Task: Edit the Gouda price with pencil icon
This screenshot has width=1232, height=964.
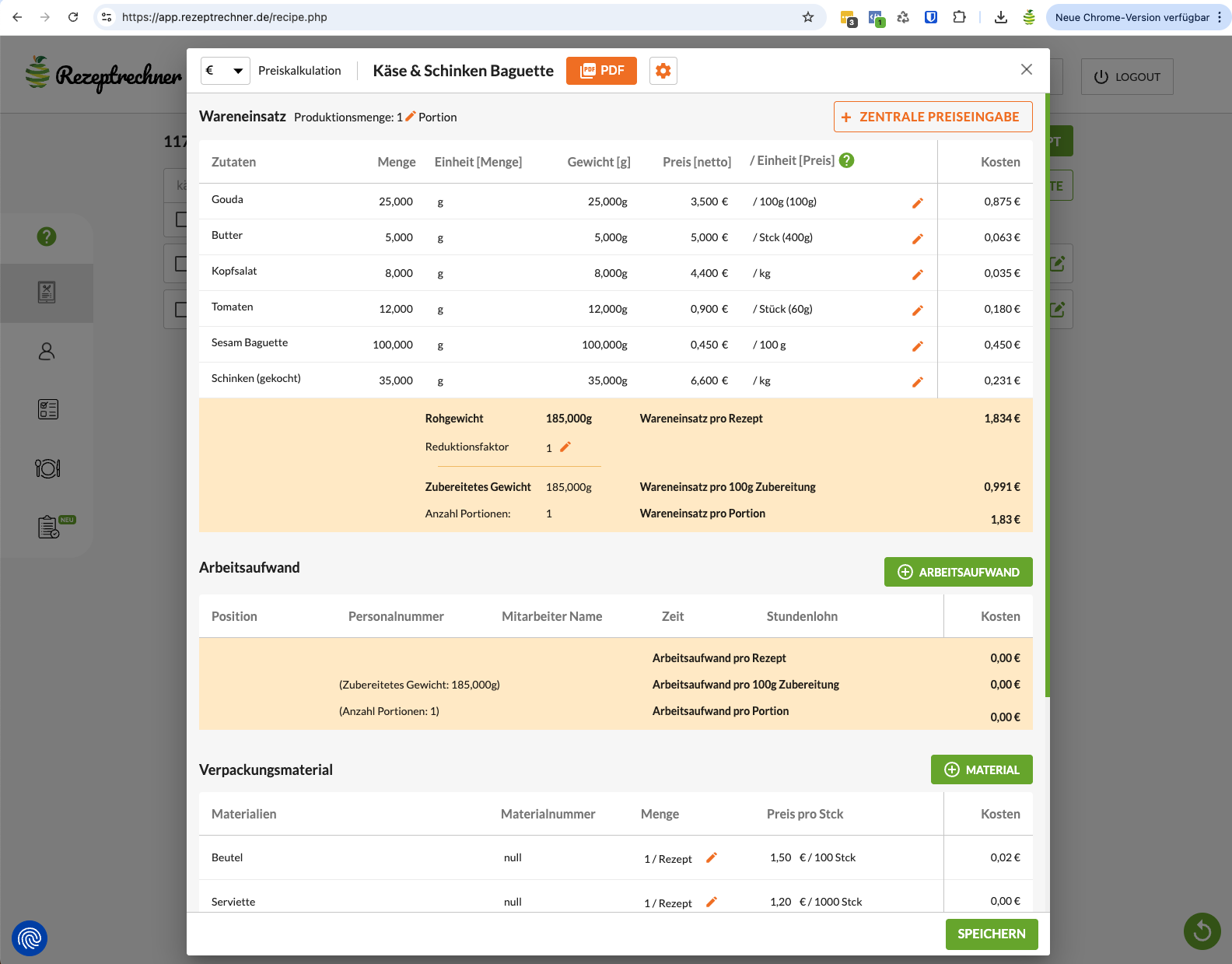Action: 917,203
